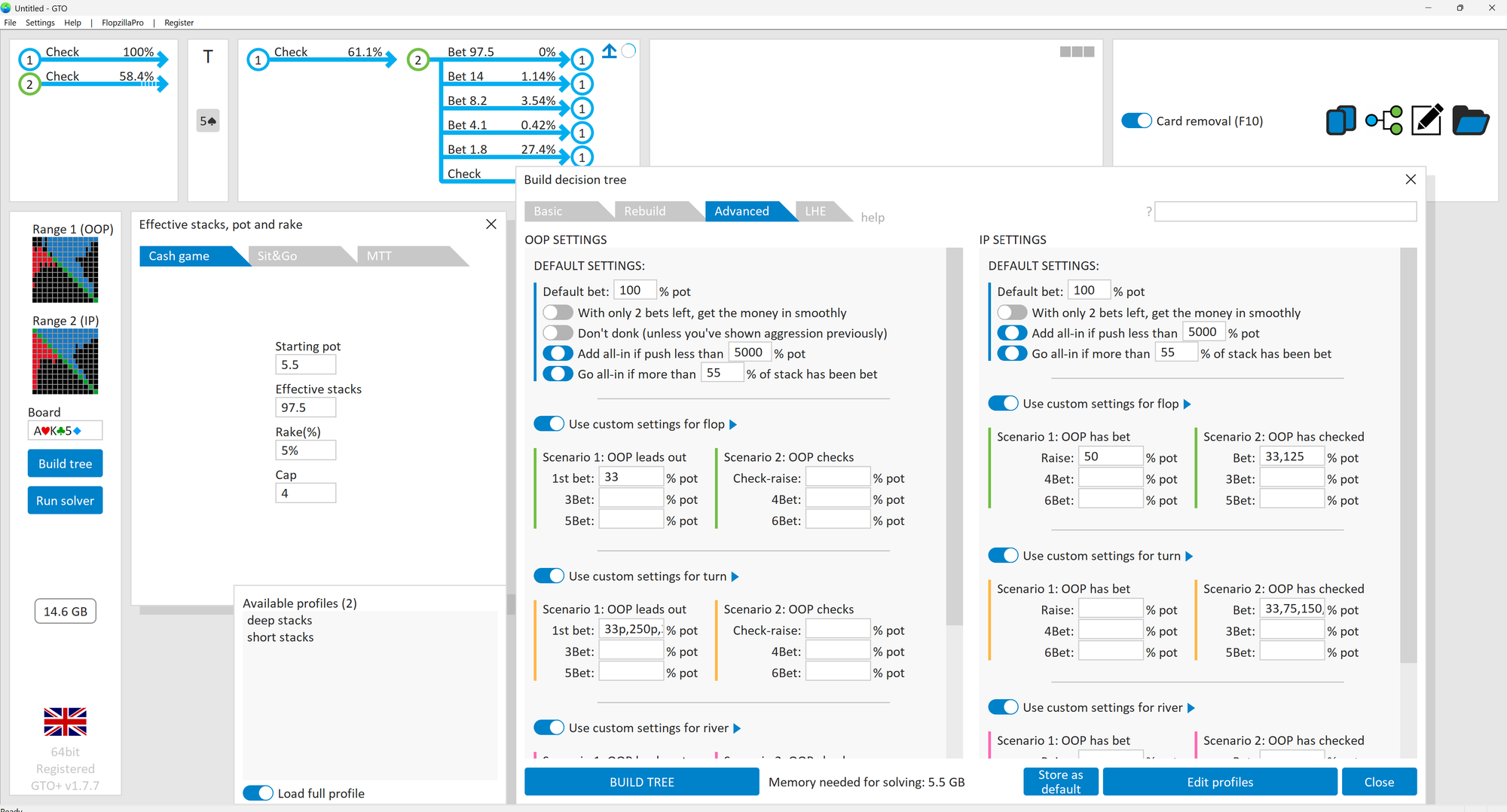Screen dimensions: 1507x812
Task: Select the 5 of spades turn card
Action: click(209, 121)
